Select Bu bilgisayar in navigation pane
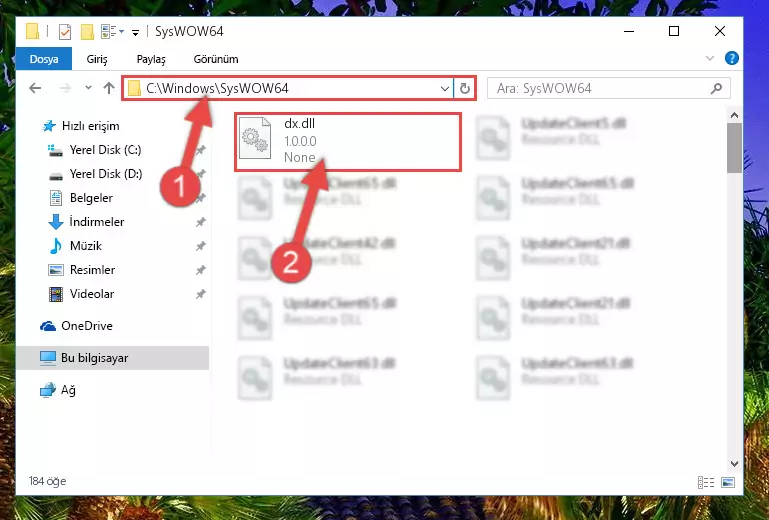The image size is (769, 520). [x=112, y=358]
